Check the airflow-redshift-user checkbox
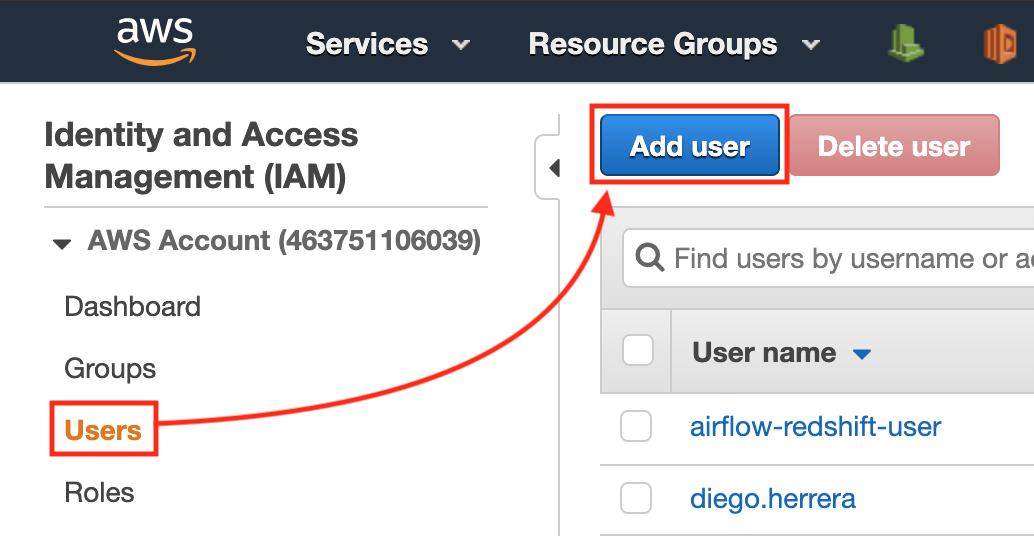This screenshot has width=1034, height=536. pos(636,426)
